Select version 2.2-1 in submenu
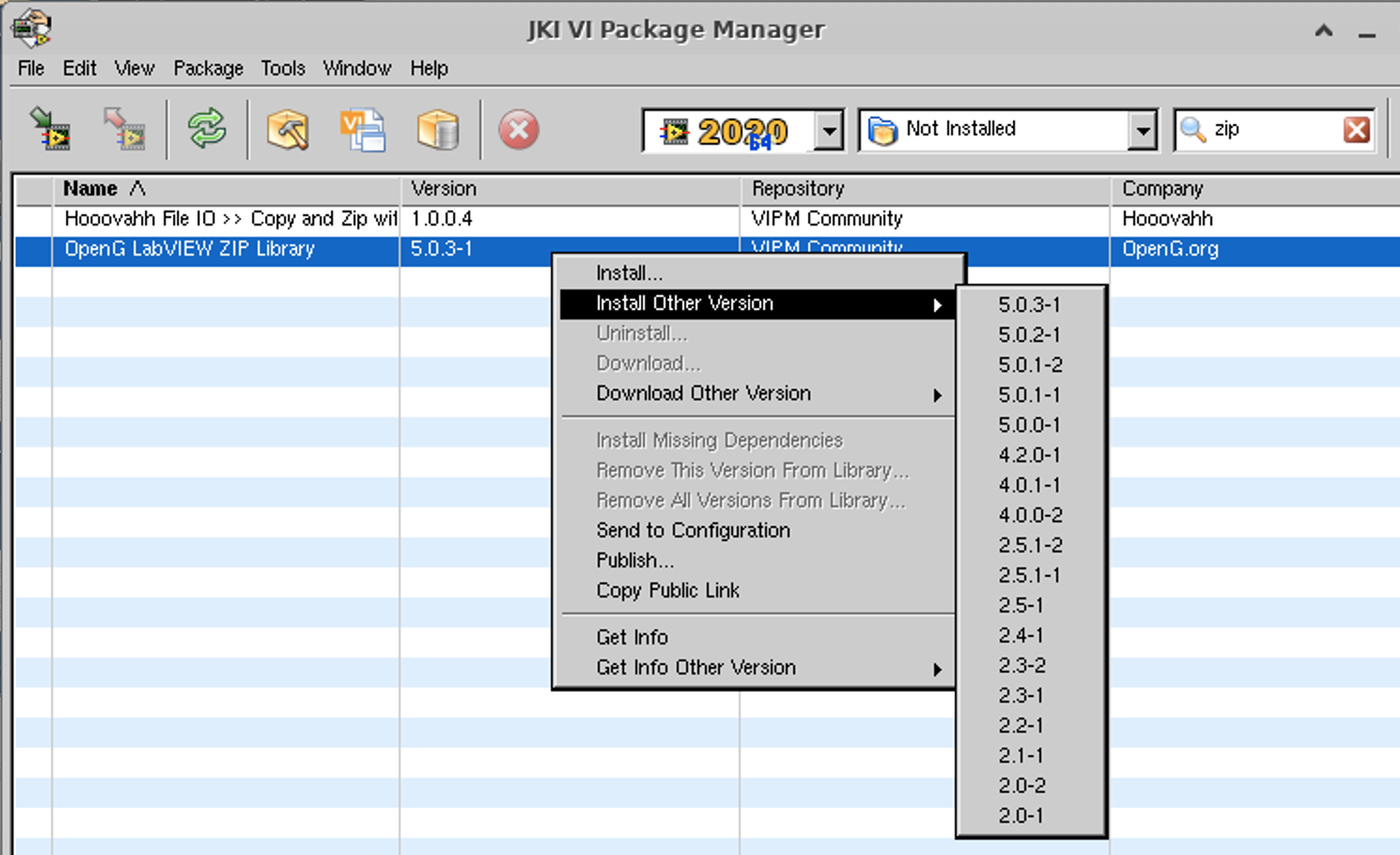The image size is (1400, 855). click(1030, 726)
